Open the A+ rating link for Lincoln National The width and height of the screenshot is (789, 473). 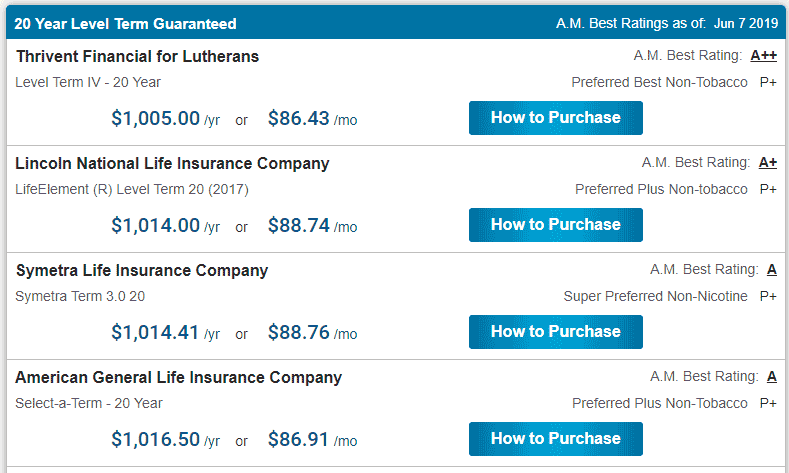click(x=768, y=163)
